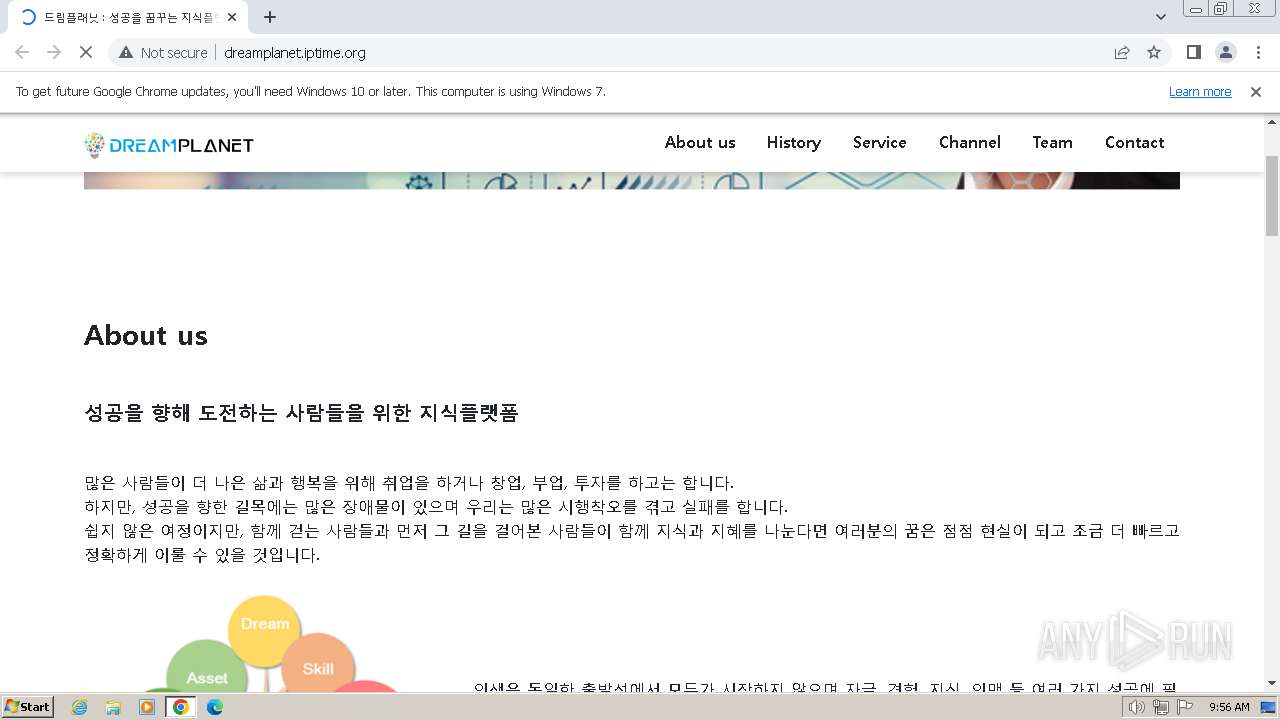
Task: Open the Chrome profile avatar
Action: coord(1225,52)
